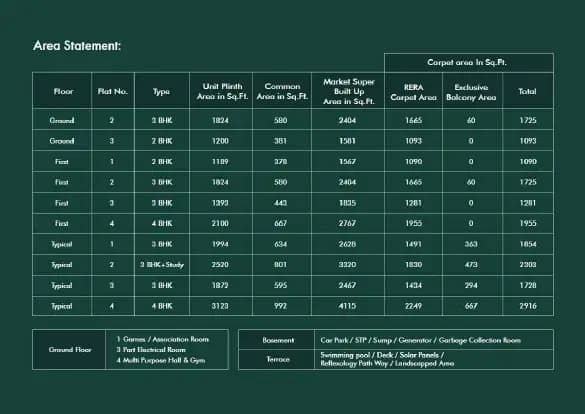The image size is (585, 414).
Task: Click balcony area value 363
Action: [x=471, y=244]
